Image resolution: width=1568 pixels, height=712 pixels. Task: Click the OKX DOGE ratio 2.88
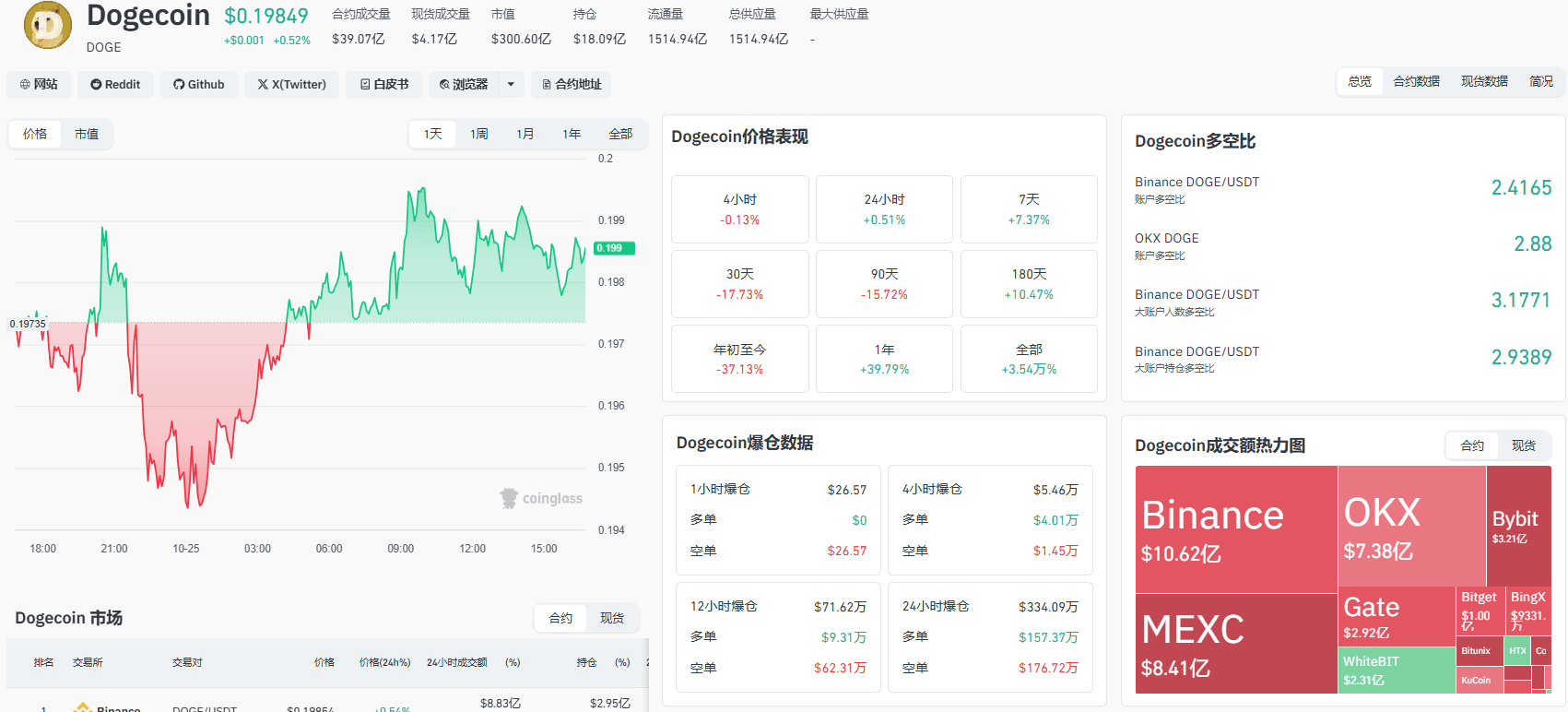[x=1533, y=243]
